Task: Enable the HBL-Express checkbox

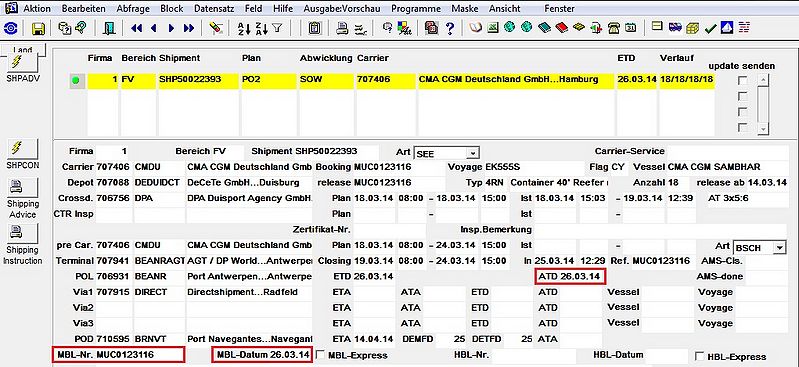Action: [700, 356]
